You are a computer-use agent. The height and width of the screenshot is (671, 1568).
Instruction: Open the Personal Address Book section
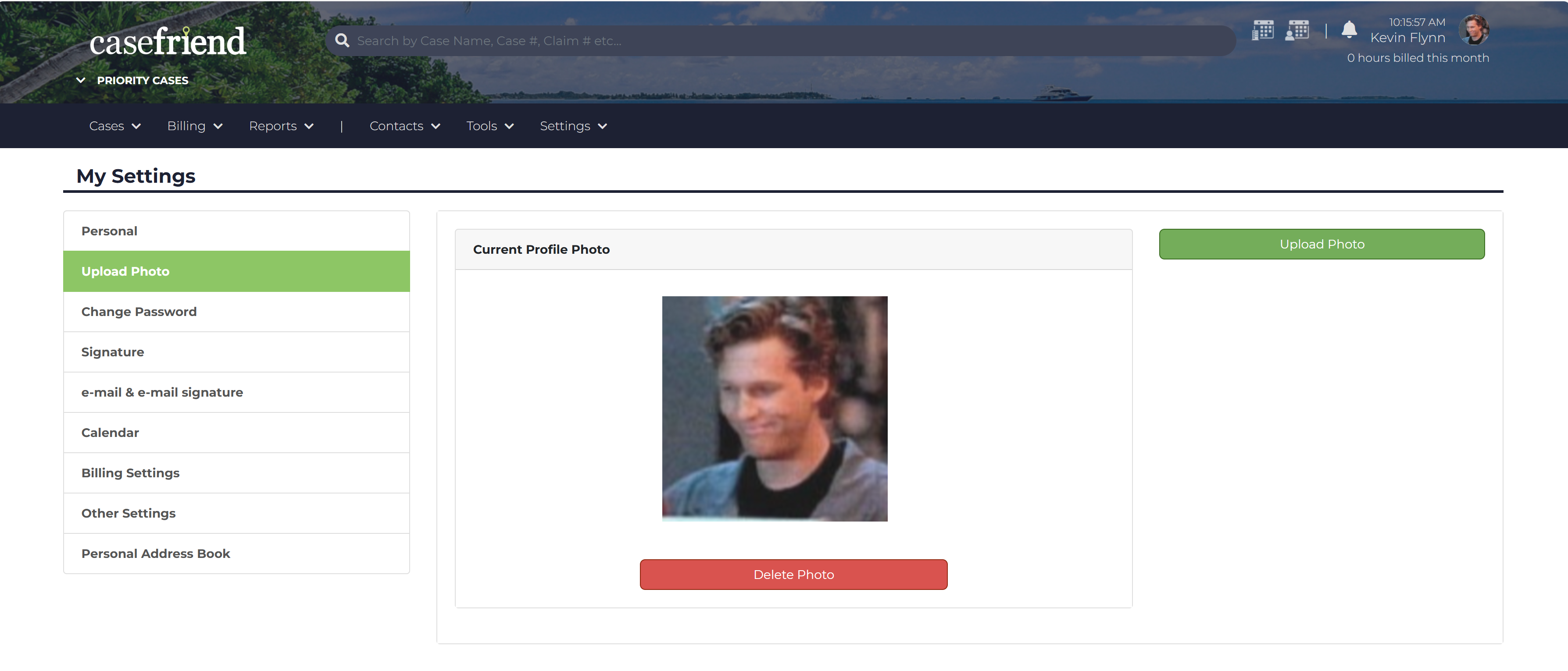236,554
